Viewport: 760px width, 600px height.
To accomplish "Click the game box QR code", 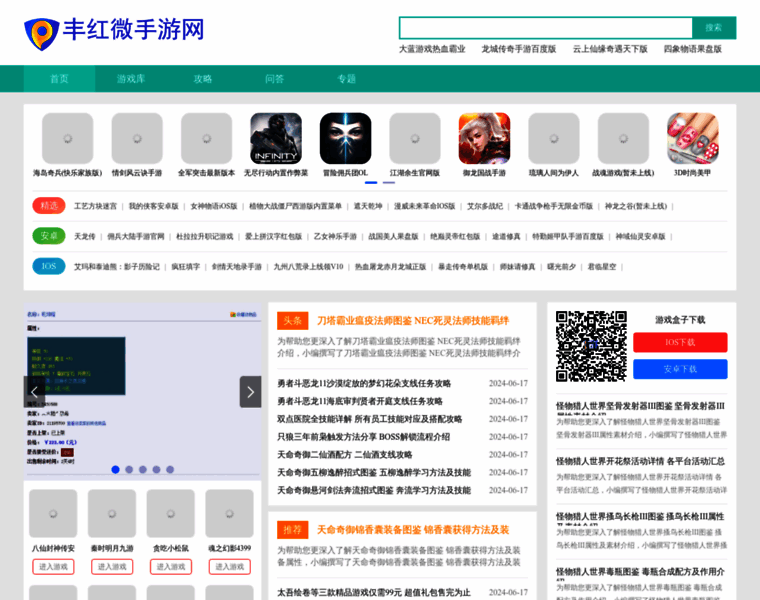I will (591, 347).
